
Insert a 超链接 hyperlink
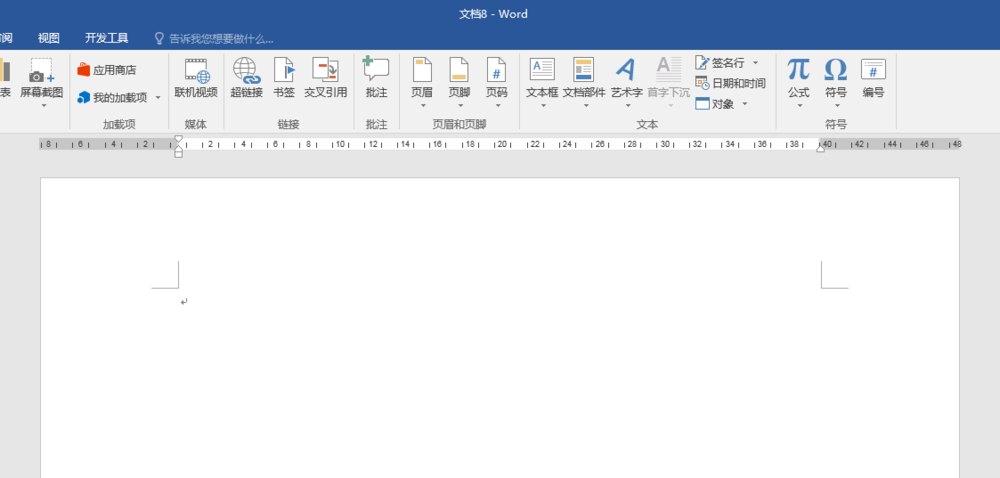pyautogui.click(x=246, y=79)
